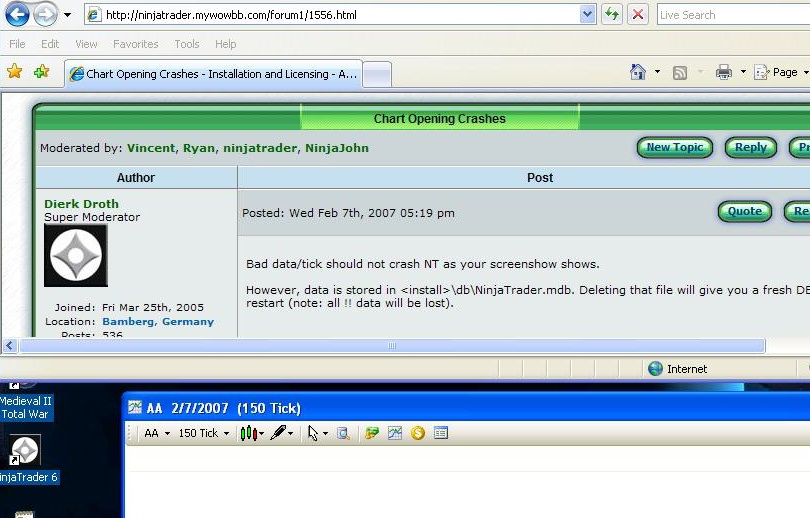
Task: Click the chart properties window icon
Action: click(x=441, y=433)
